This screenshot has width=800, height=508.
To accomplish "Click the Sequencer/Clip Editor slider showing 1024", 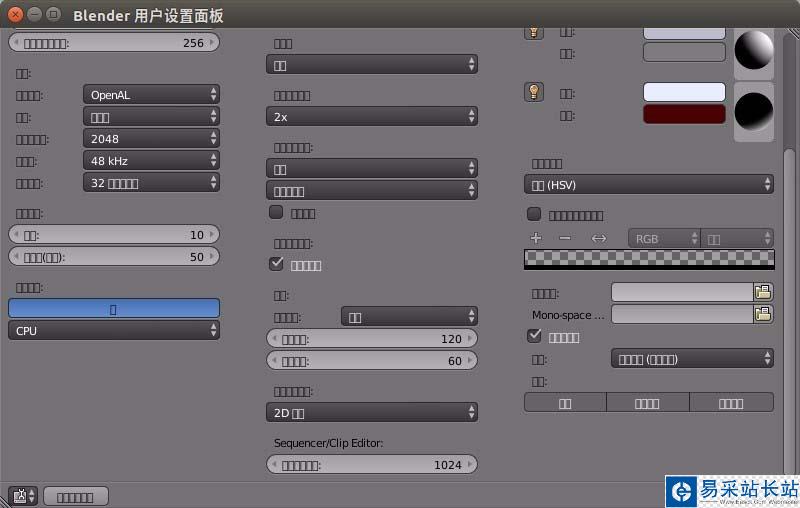I will pyautogui.click(x=372, y=464).
